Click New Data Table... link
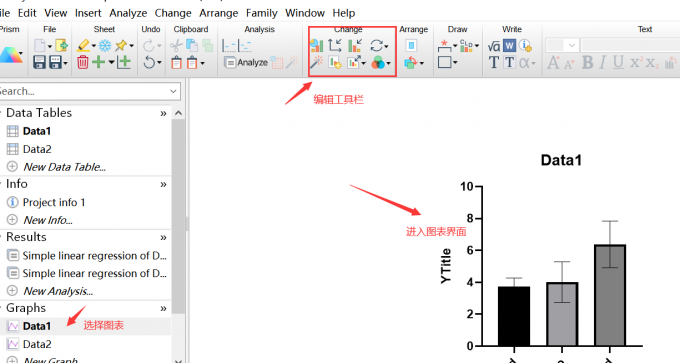The width and height of the screenshot is (680, 363). point(64,167)
